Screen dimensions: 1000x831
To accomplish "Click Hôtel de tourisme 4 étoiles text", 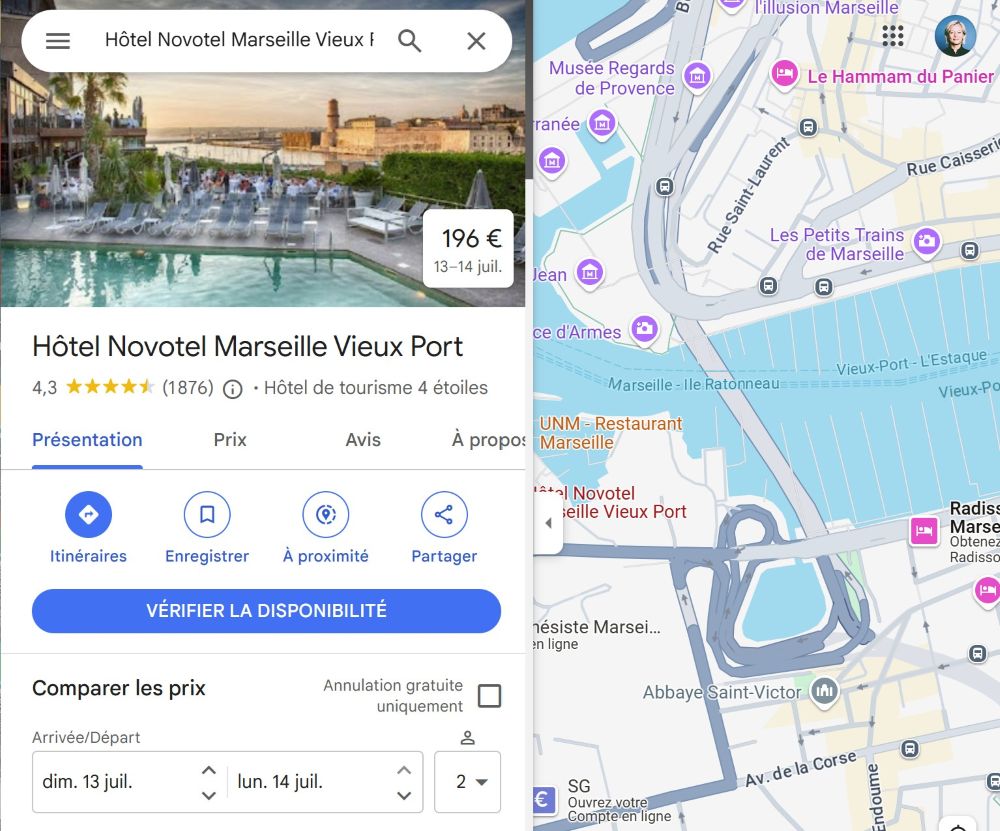I will pos(376,388).
